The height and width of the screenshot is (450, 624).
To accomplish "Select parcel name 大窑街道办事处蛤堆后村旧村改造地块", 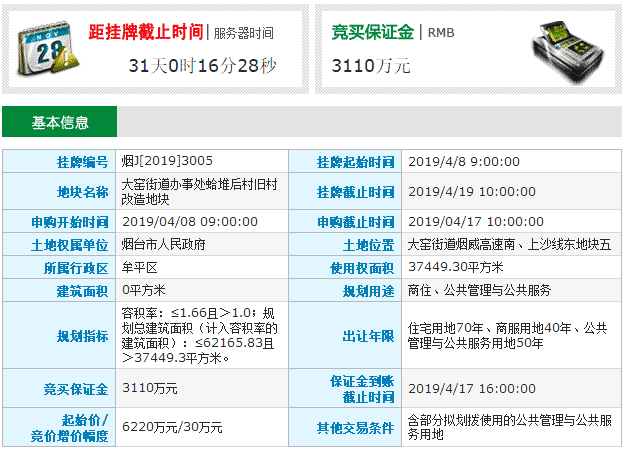I will pos(199,191).
